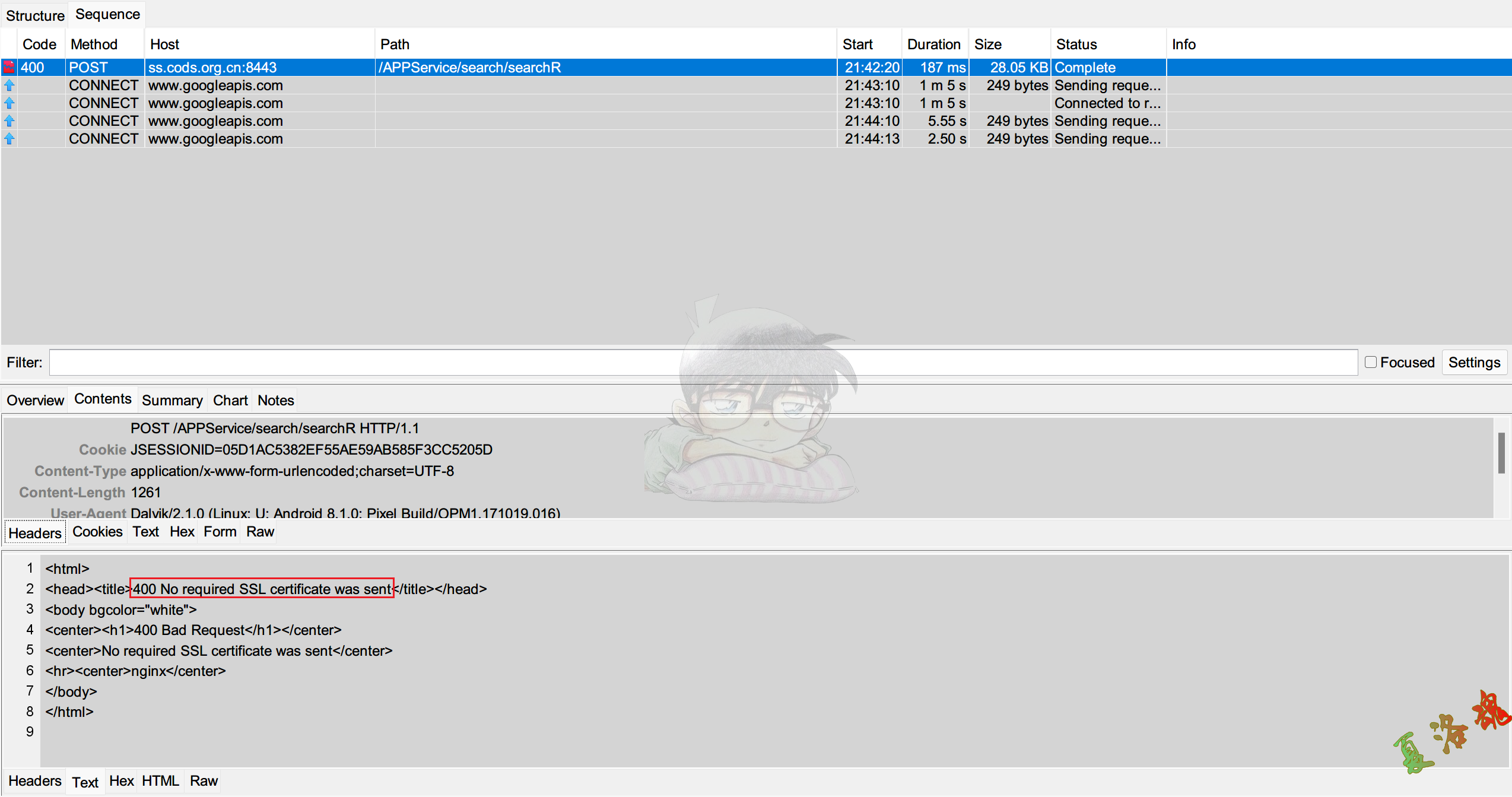Select the POST searchR request row
Screen dimensions: 1512x797
coord(469,68)
